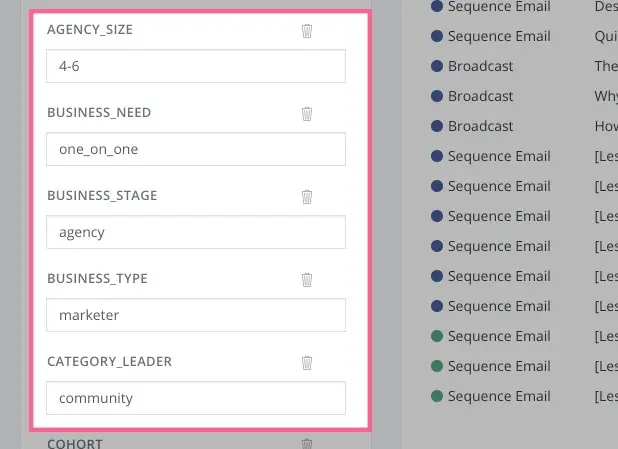
Task: Click the first green-dot Sequence Email
Action: [x=499, y=336]
